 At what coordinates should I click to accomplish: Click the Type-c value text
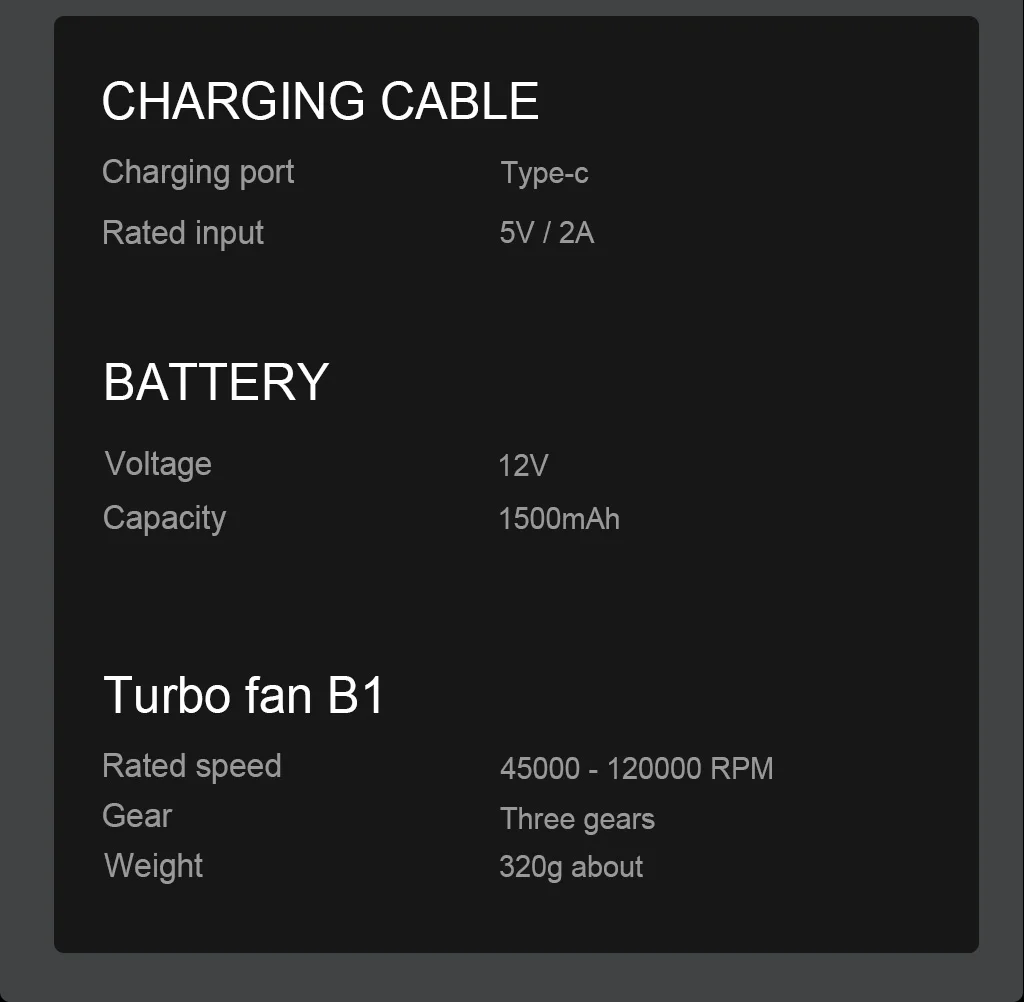click(x=544, y=174)
